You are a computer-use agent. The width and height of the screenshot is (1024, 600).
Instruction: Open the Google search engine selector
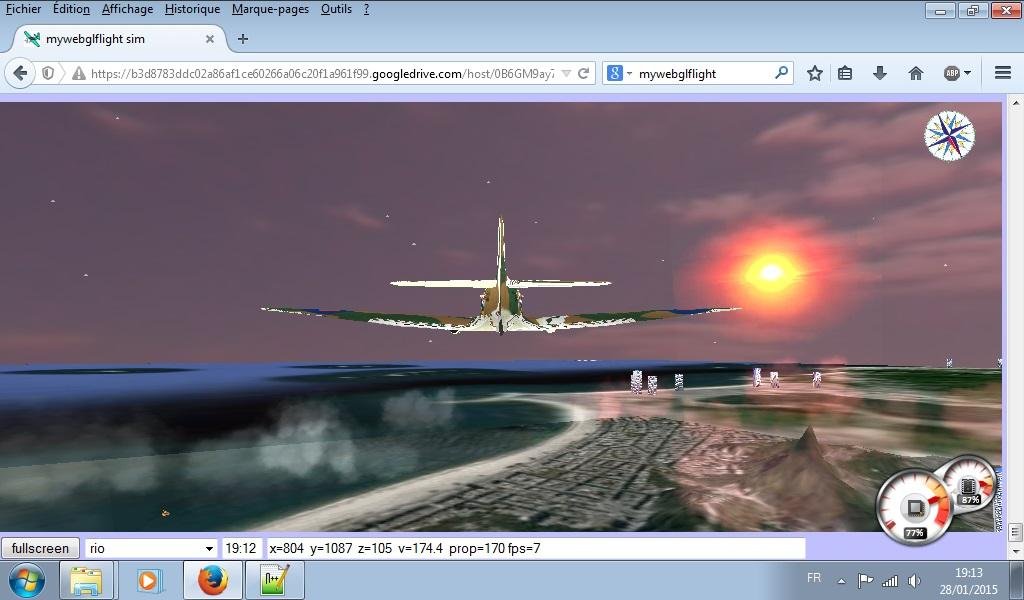(619, 74)
